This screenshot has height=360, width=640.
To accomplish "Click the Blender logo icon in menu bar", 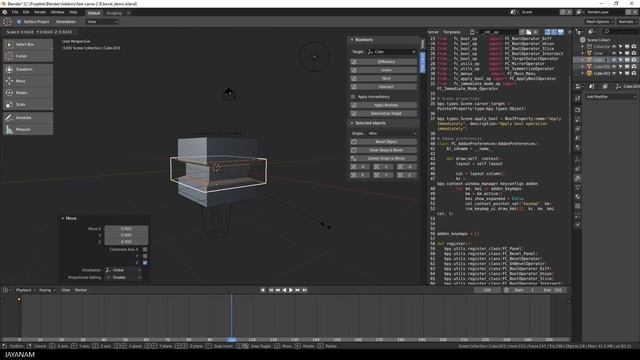I will pos(5,12).
